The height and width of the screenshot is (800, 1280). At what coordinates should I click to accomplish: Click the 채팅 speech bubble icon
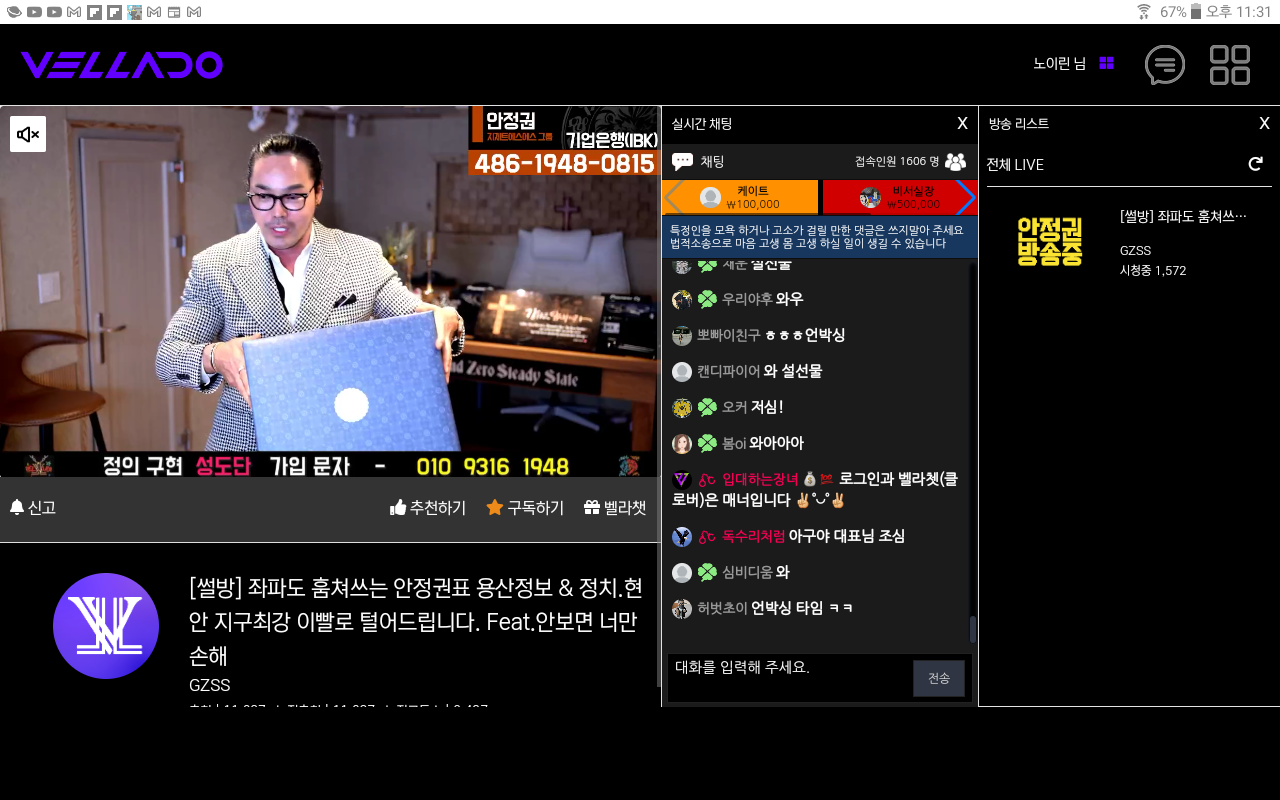tap(683, 161)
